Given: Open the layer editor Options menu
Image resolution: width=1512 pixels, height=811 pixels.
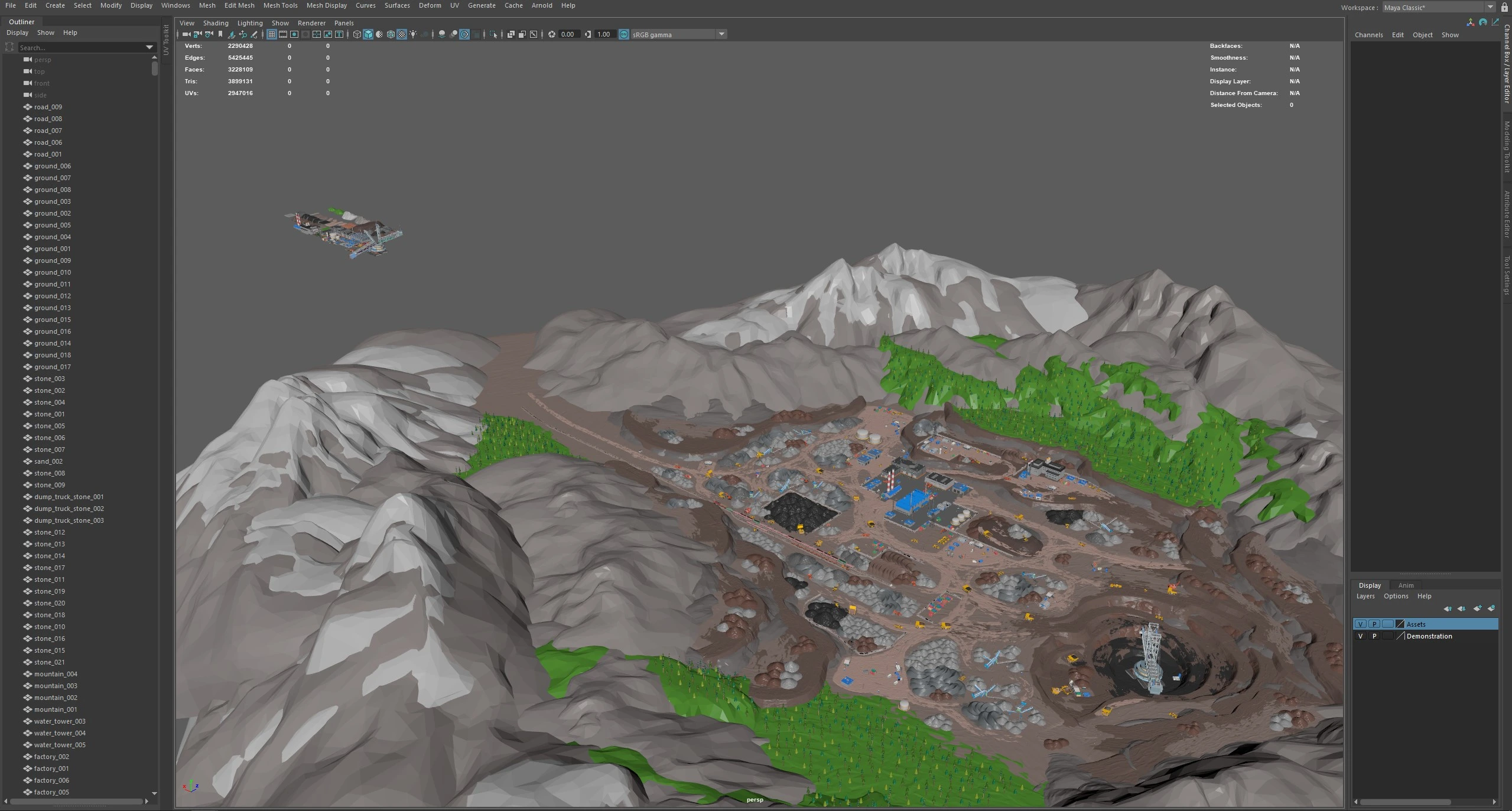Looking at the screenshot, I should [1396, 596].
